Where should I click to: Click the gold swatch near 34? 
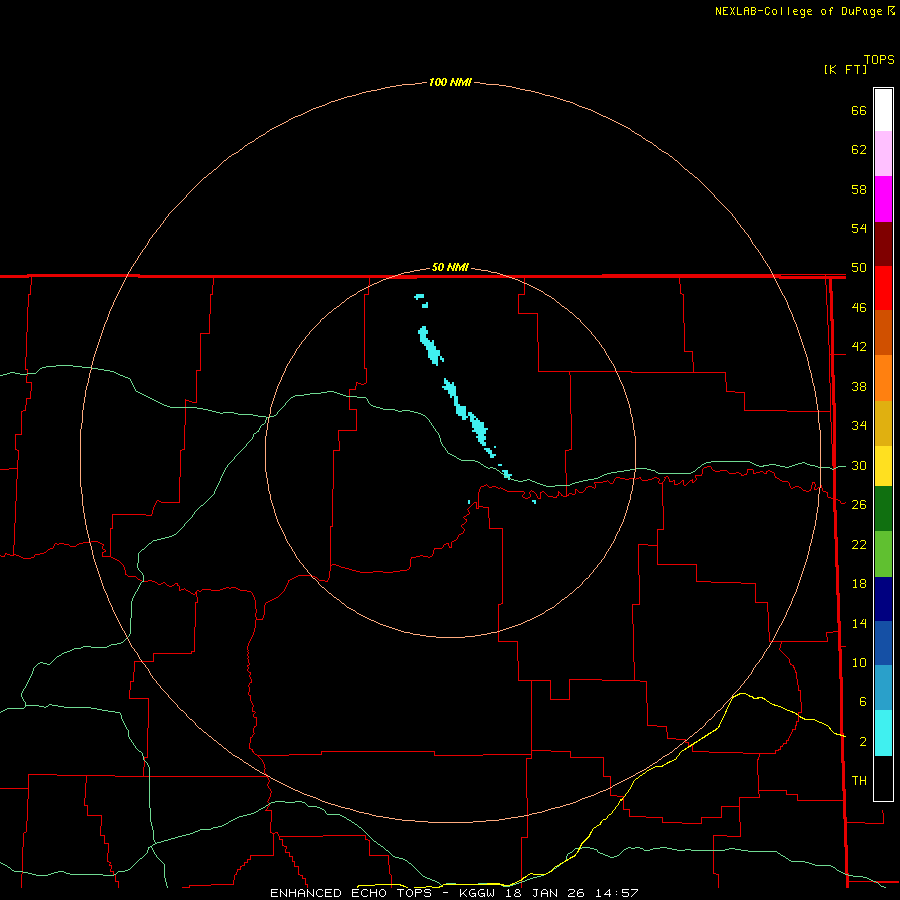883,424
